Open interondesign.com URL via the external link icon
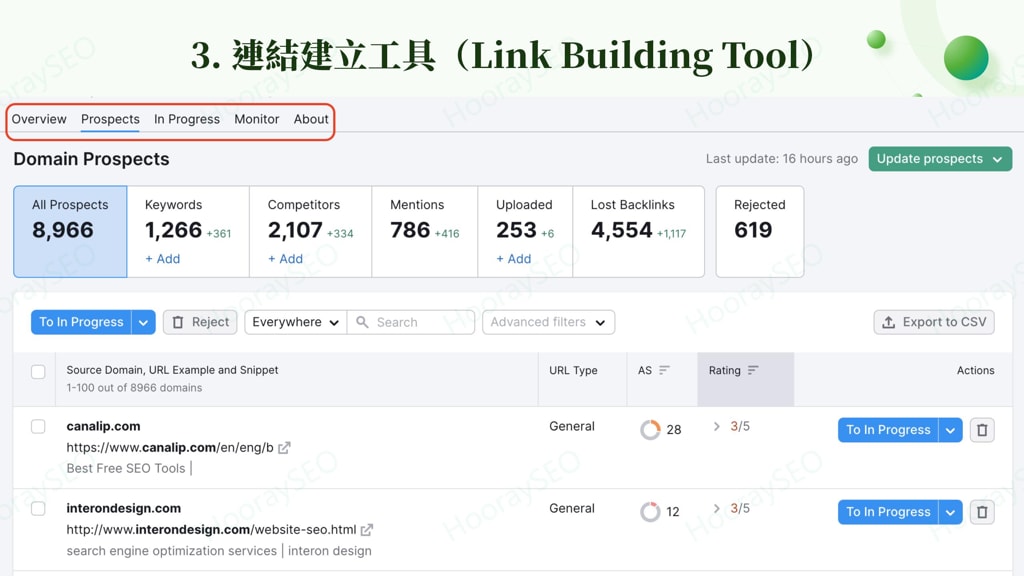This screenshot has width=1024, height=576. 366,530
